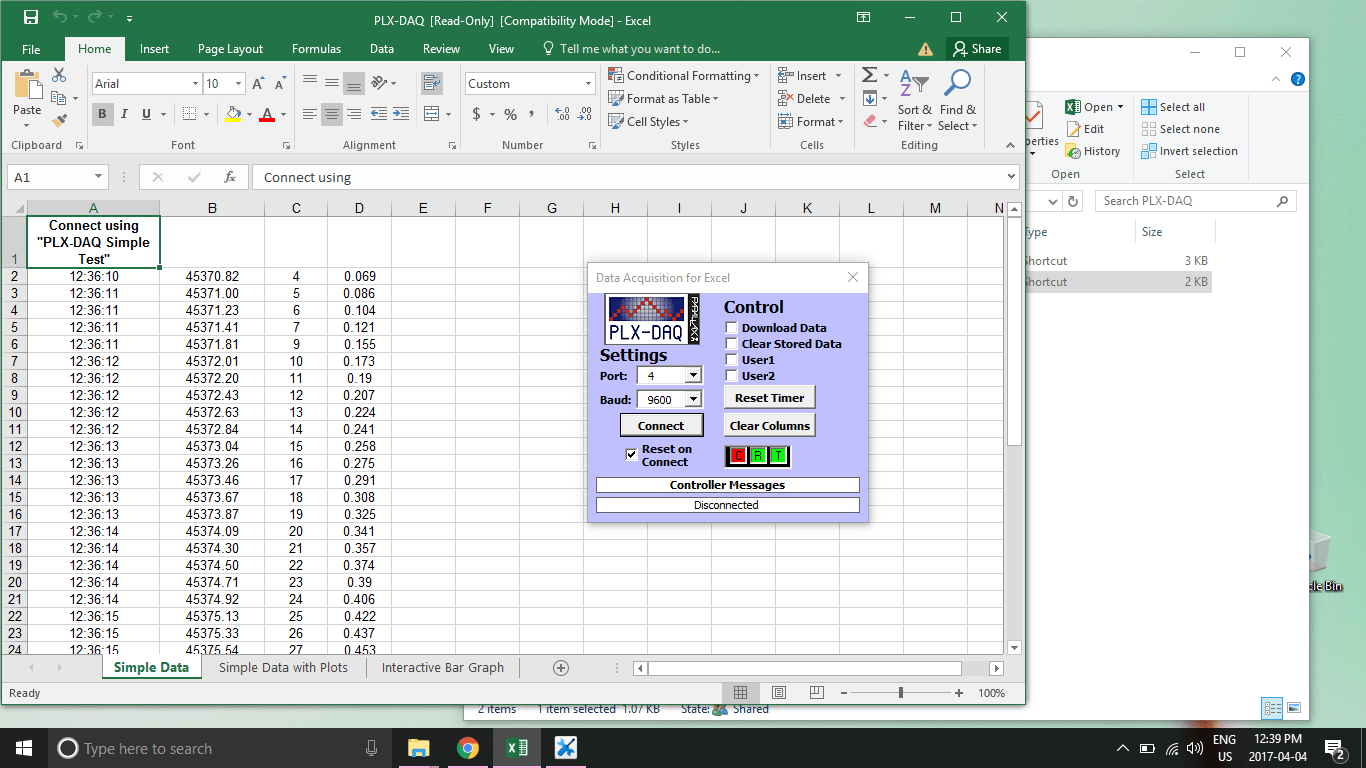
Task: Click the Bold formatting icon
Action: (102, 114)
